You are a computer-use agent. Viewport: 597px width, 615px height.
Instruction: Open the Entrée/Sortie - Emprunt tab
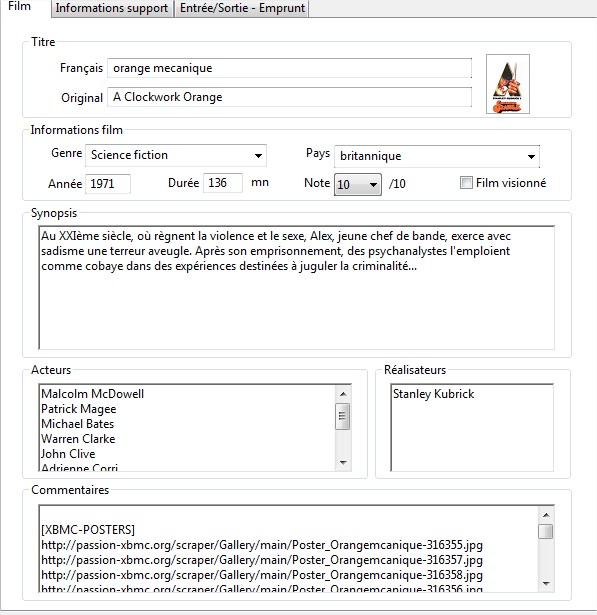pyautogui.click(x=242, y=8)
